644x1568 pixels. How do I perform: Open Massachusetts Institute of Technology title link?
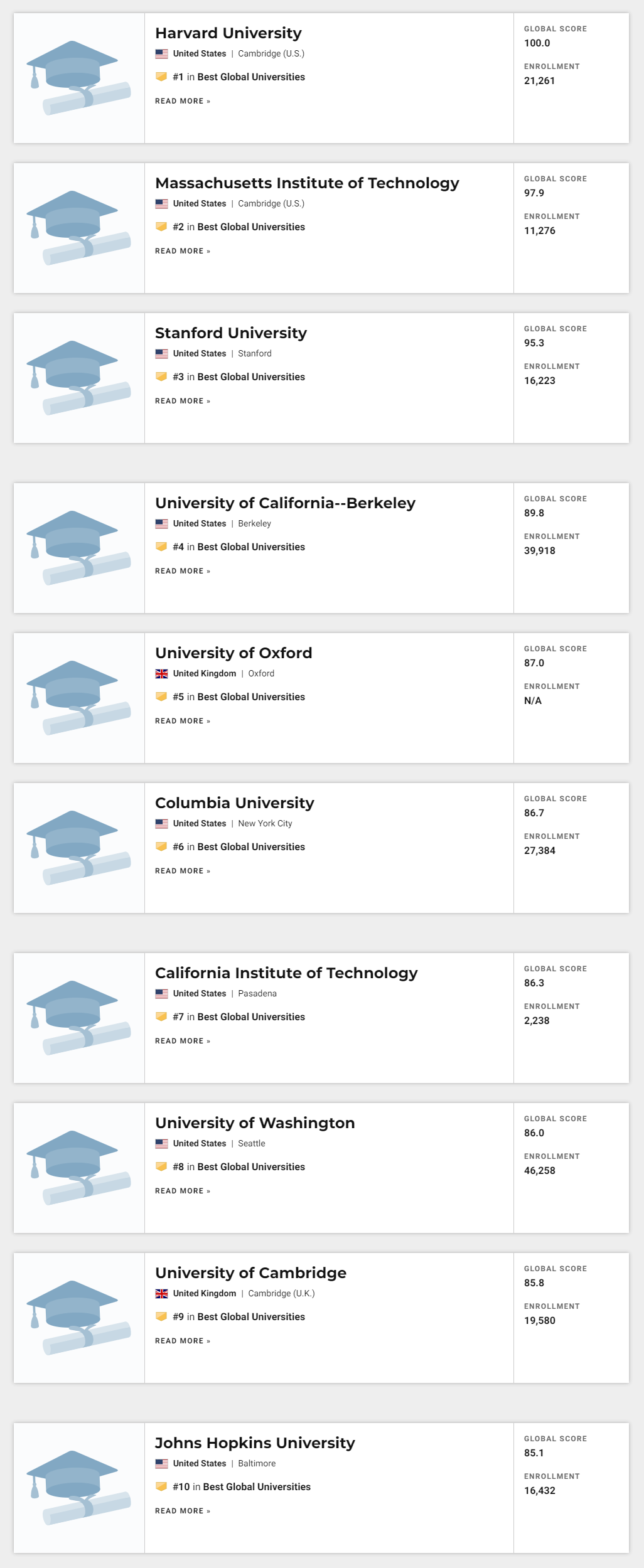tap(307, 183)
